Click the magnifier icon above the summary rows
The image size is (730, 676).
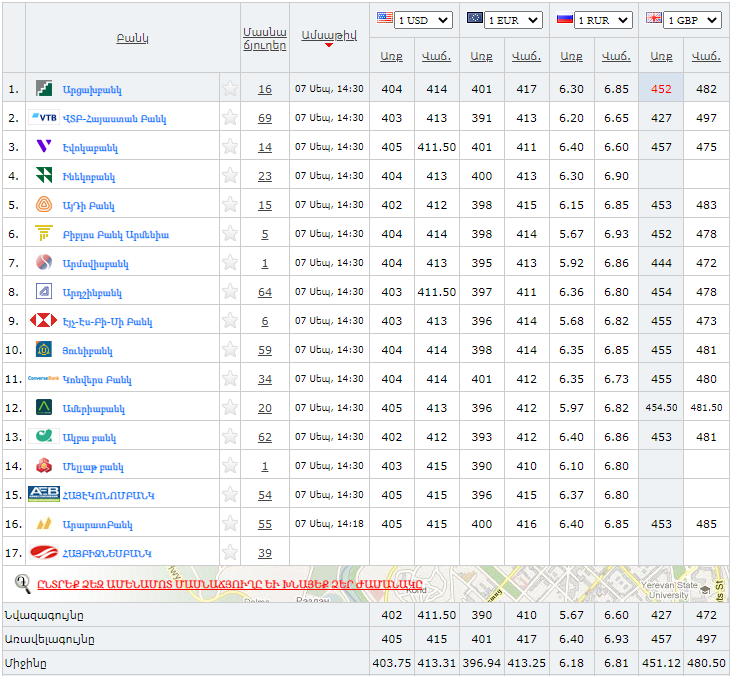(x=22, y=583)
